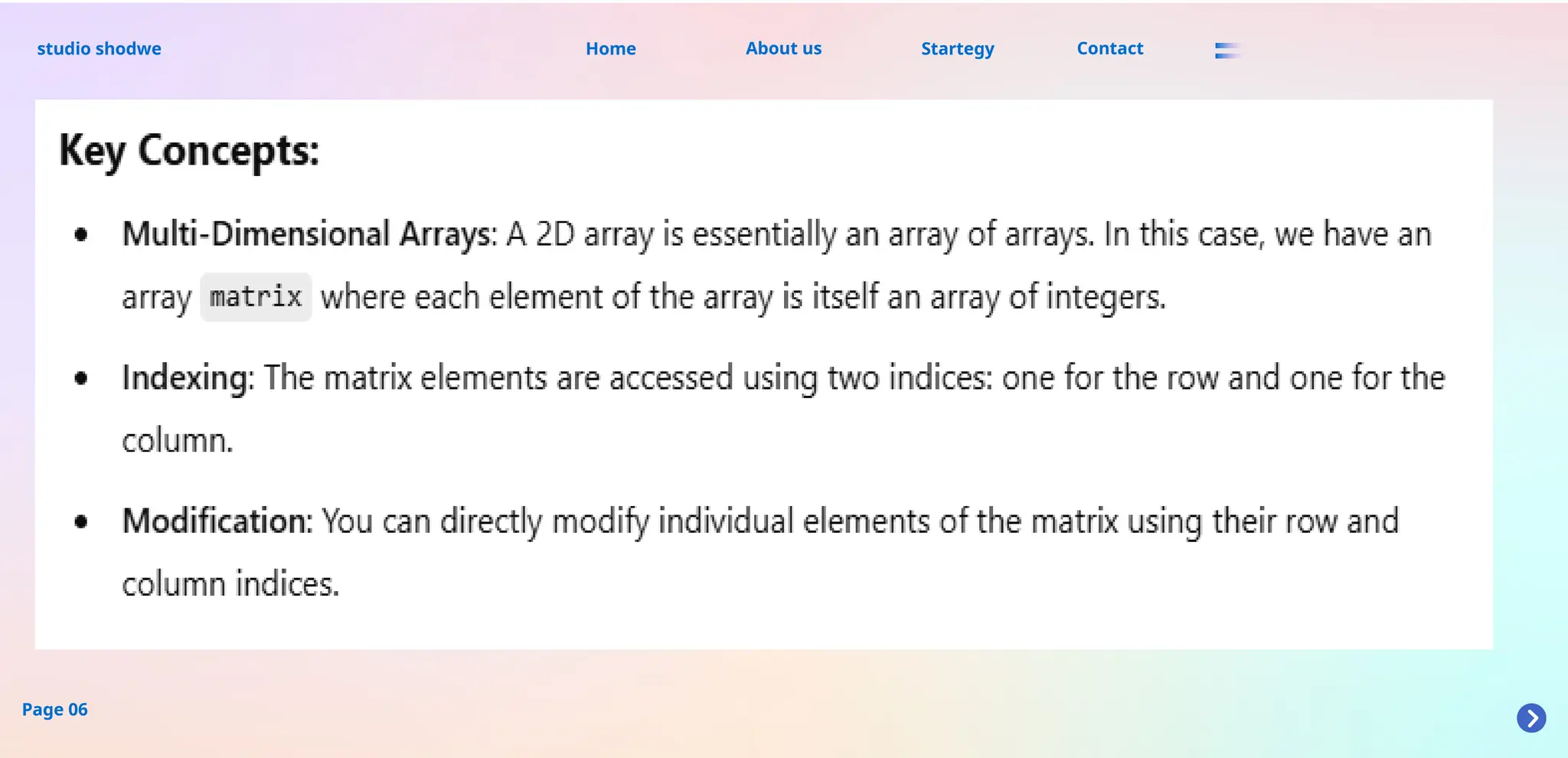Click the Page 06 label
Screen dimensions: 1568x758
pos(55,710)
